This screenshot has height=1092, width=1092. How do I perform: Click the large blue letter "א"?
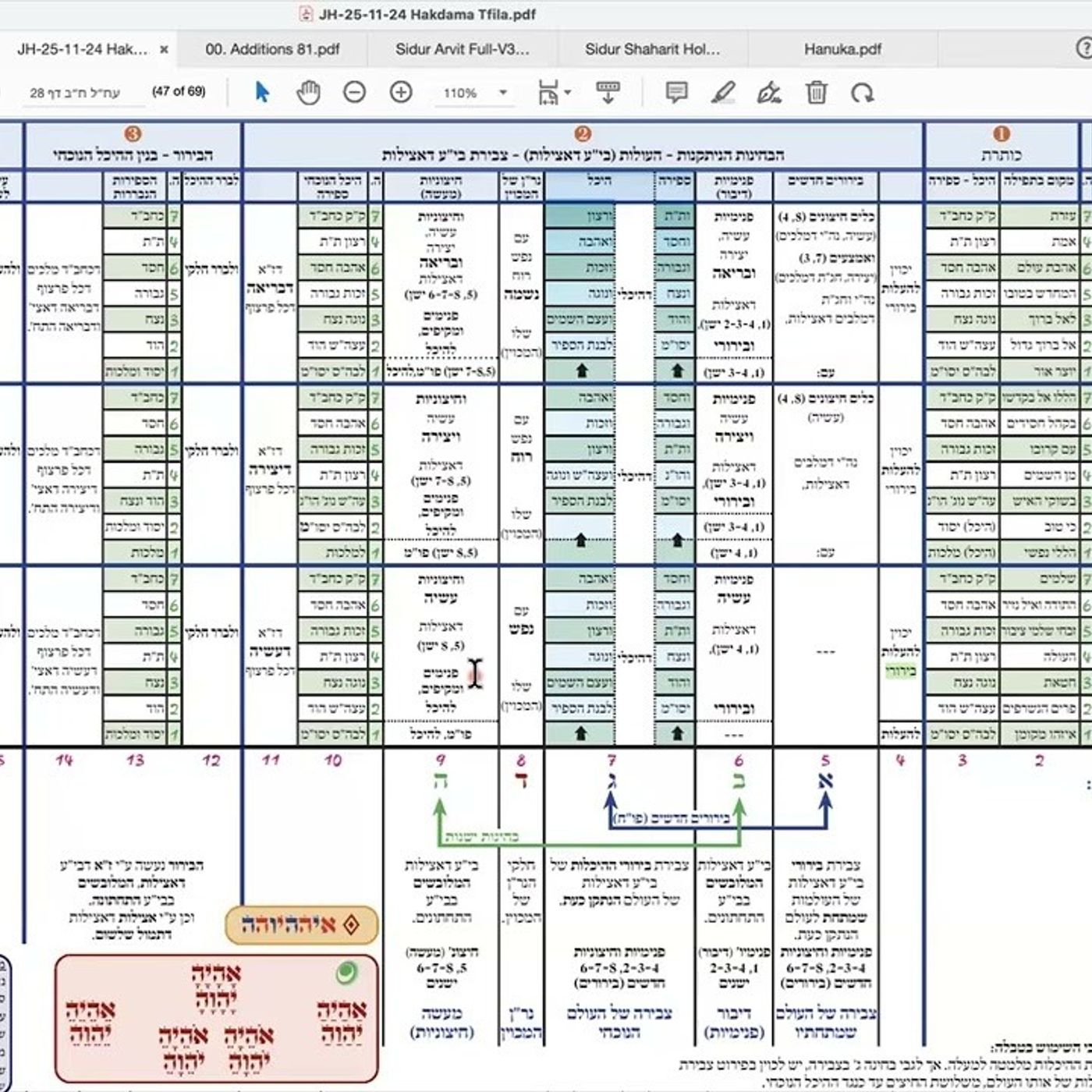826,779
